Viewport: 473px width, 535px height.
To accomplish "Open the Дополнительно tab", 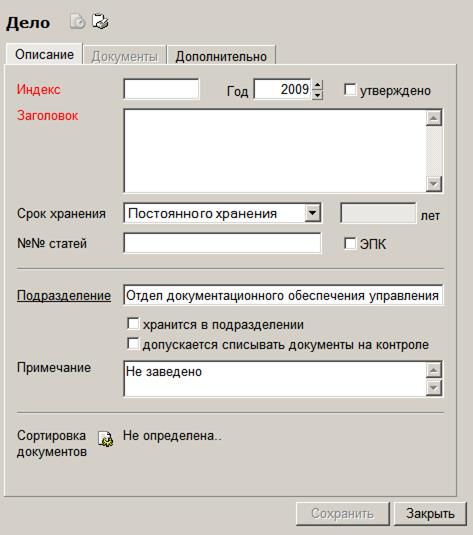I will click(221, 56).
